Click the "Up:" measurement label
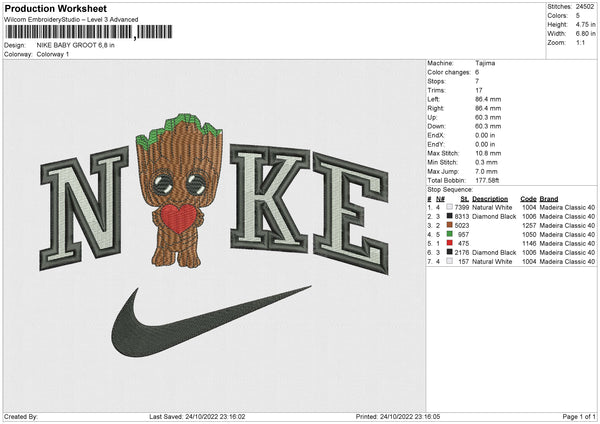Screen dimensions: 600x424 (x=432, y=117)
